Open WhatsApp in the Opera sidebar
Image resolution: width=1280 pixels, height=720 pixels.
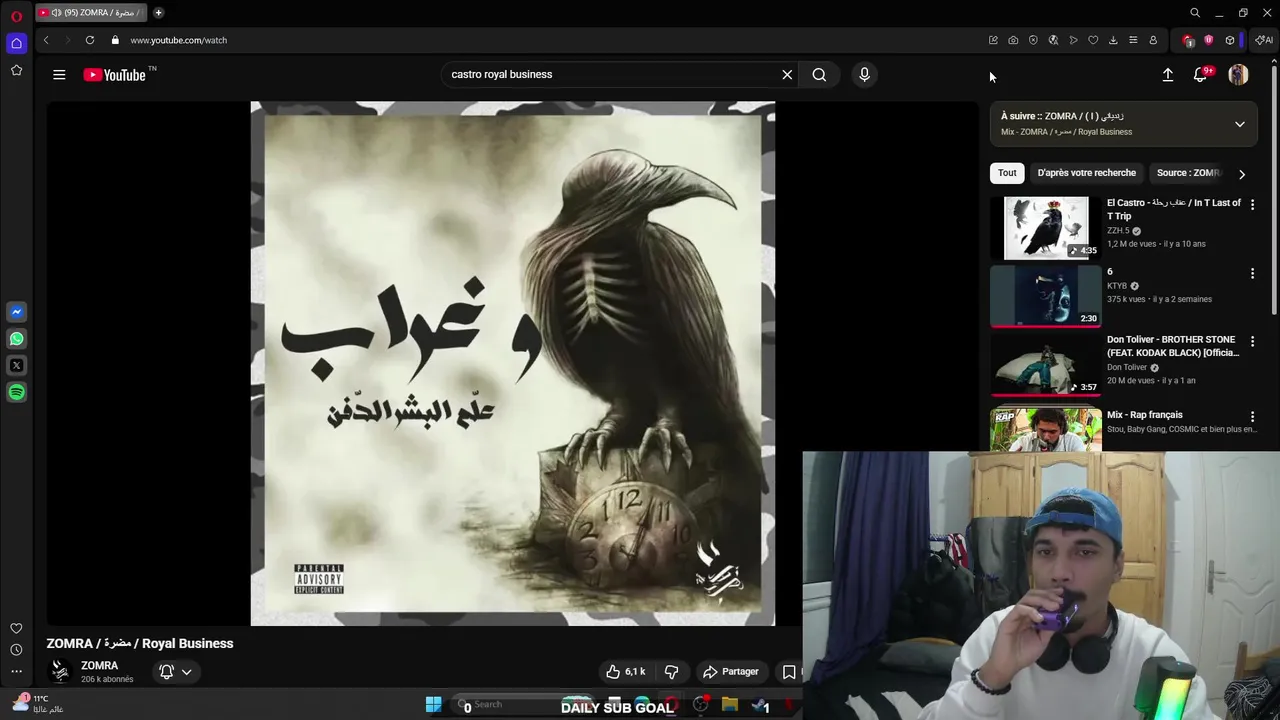click(x=16, y=339)
